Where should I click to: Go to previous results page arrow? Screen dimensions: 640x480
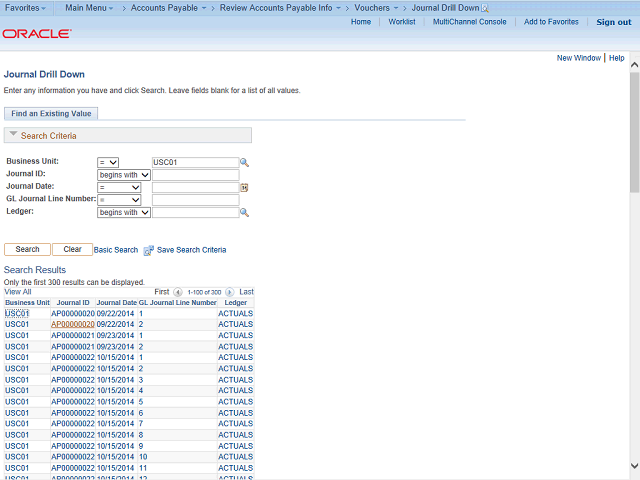coord(178,292)
